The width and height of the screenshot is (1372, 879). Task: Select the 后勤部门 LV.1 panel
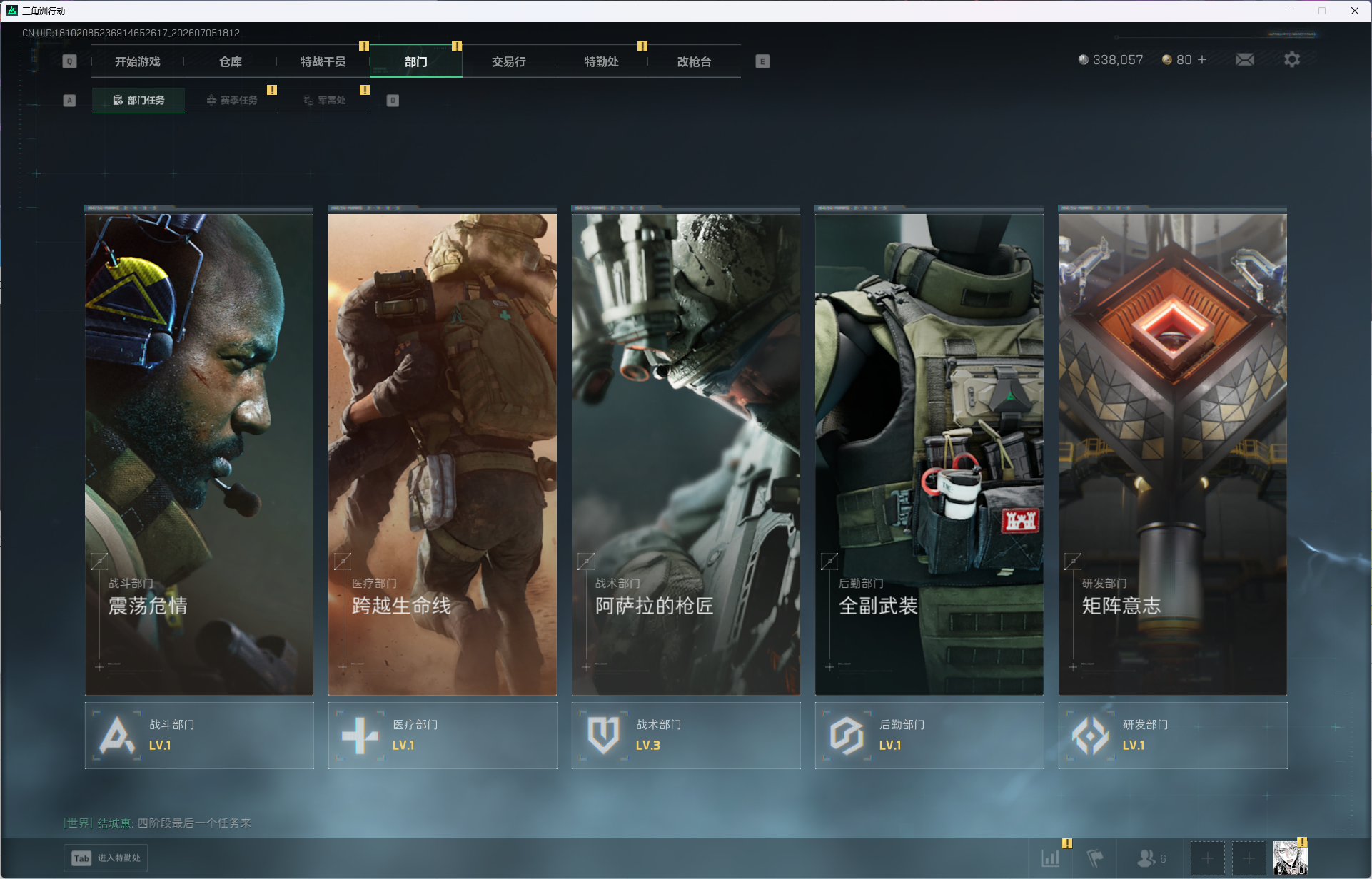(929, 736)
